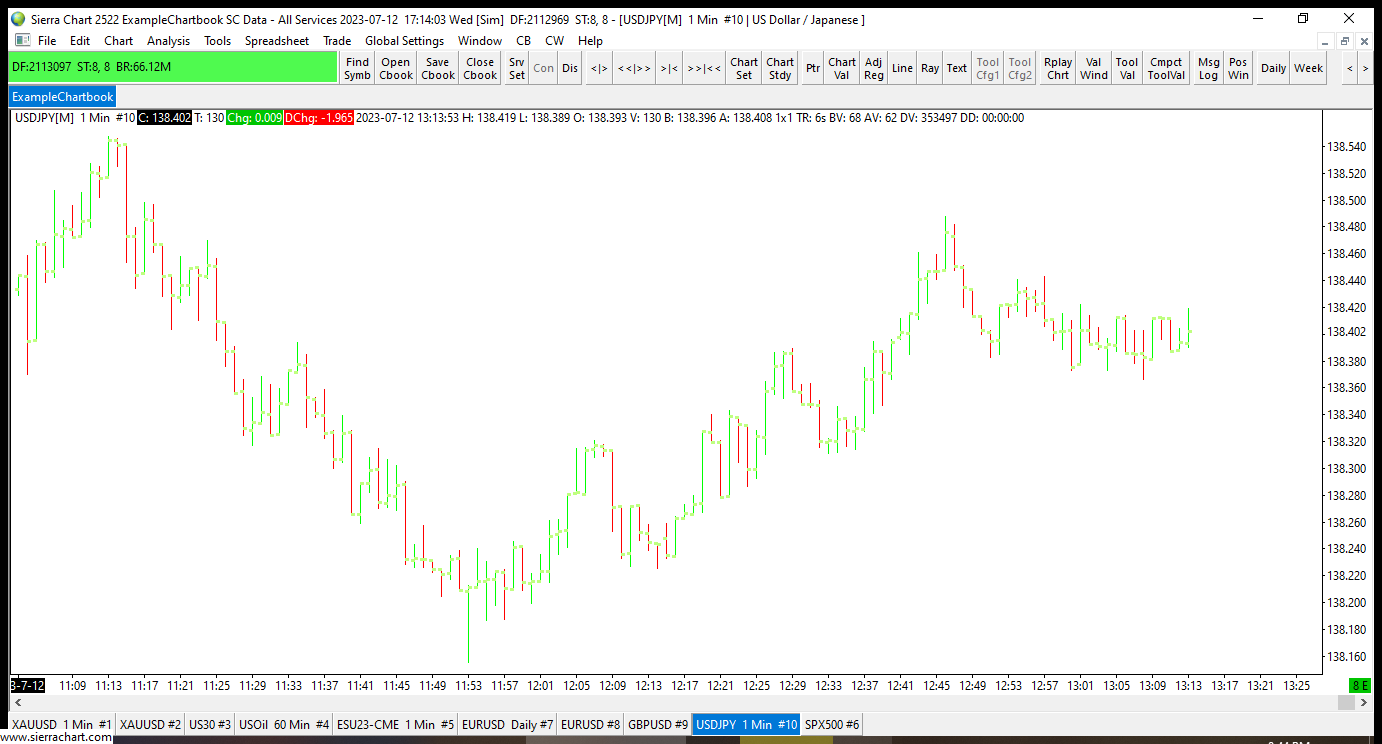The height and width of the screenshot is (744, 1382).
Task: Toggle the Val Wind window
Action: tap(1094, 68)
